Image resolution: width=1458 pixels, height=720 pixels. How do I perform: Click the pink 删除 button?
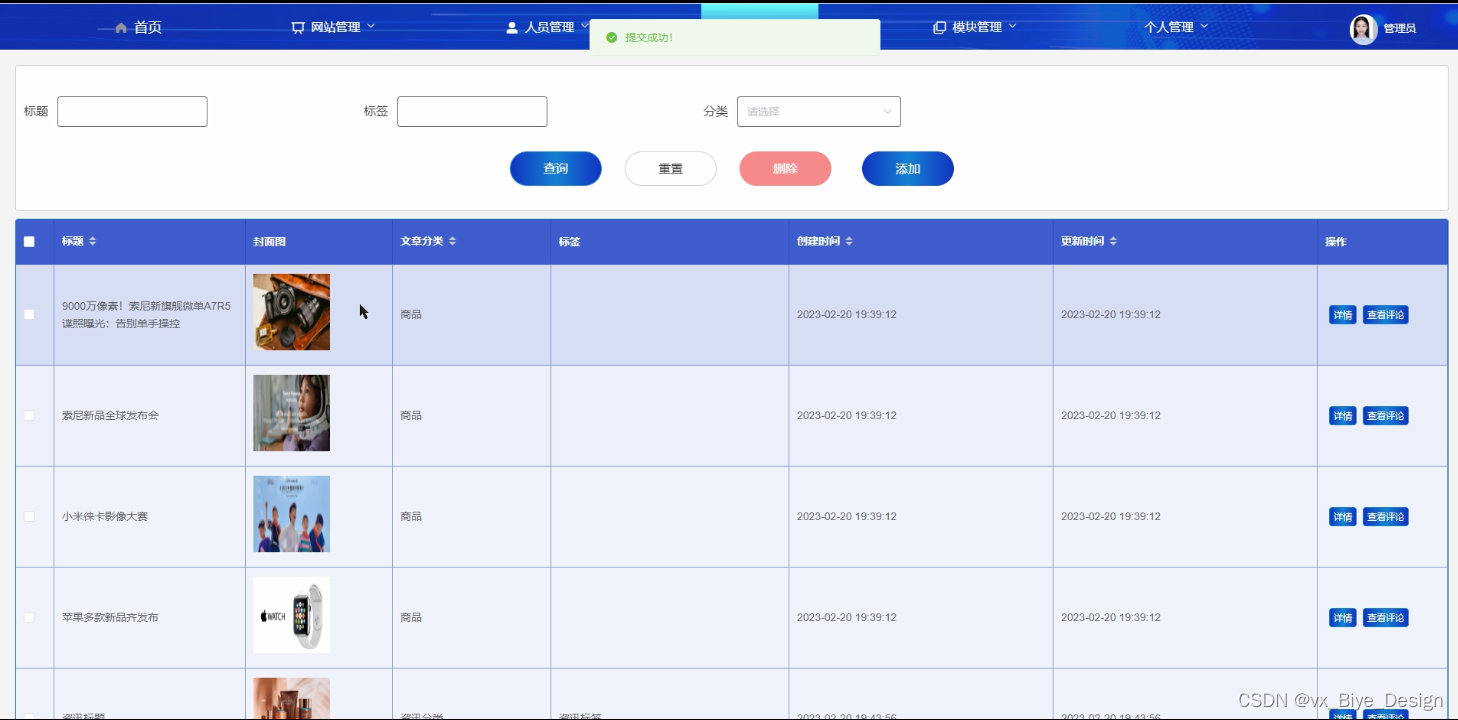point(785,169)
